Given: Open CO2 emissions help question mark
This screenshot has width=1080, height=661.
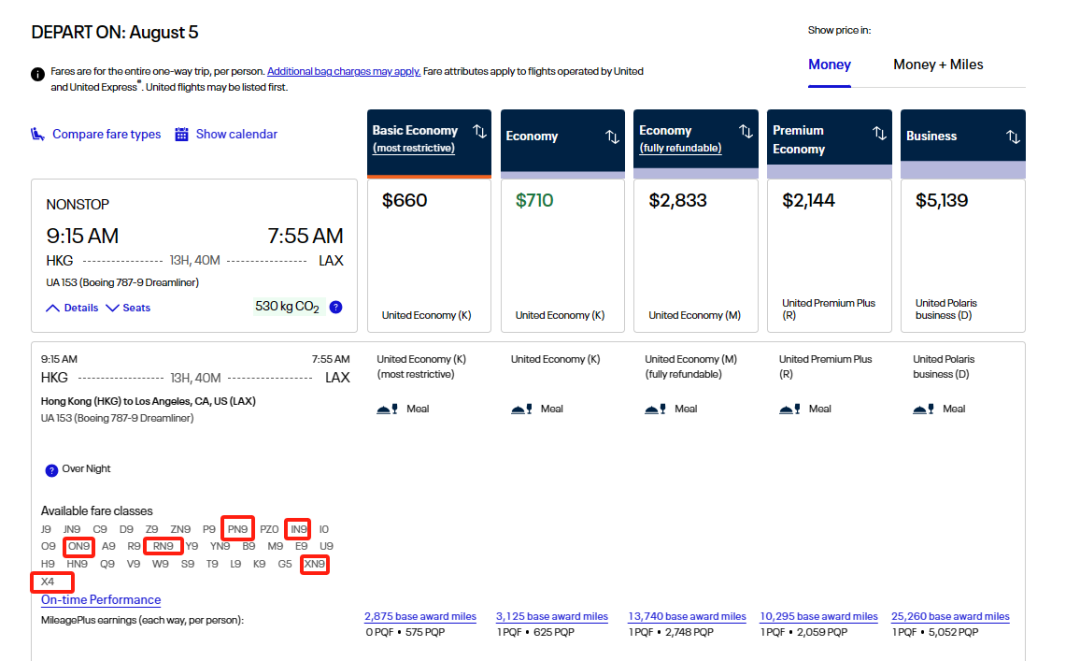Looking at the screenshot, I should (336, 307).
